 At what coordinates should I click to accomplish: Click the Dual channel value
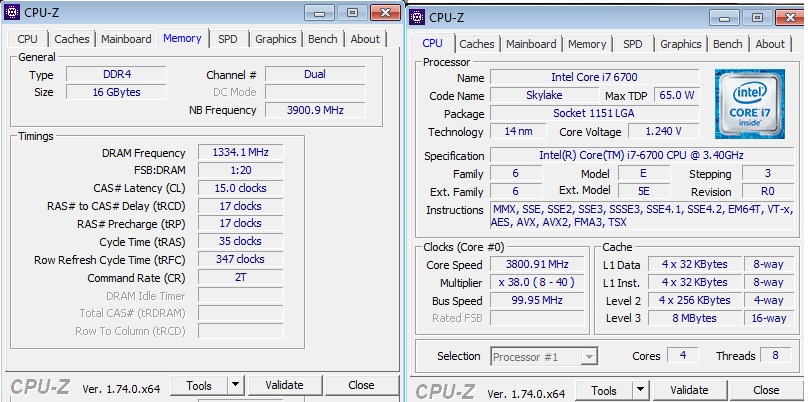tap(315, 74)
